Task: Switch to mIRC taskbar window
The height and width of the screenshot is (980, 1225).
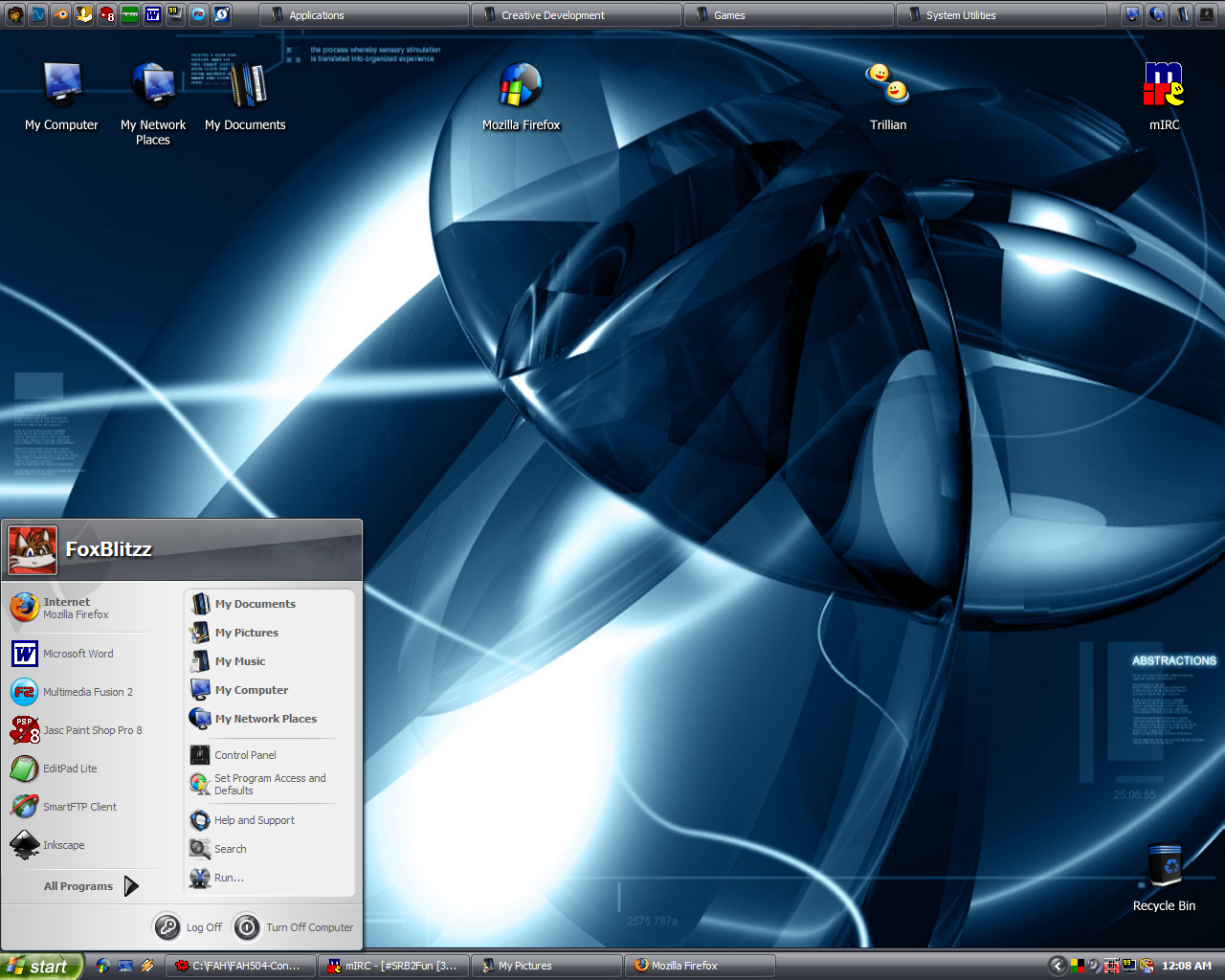Action: [393, 966]
